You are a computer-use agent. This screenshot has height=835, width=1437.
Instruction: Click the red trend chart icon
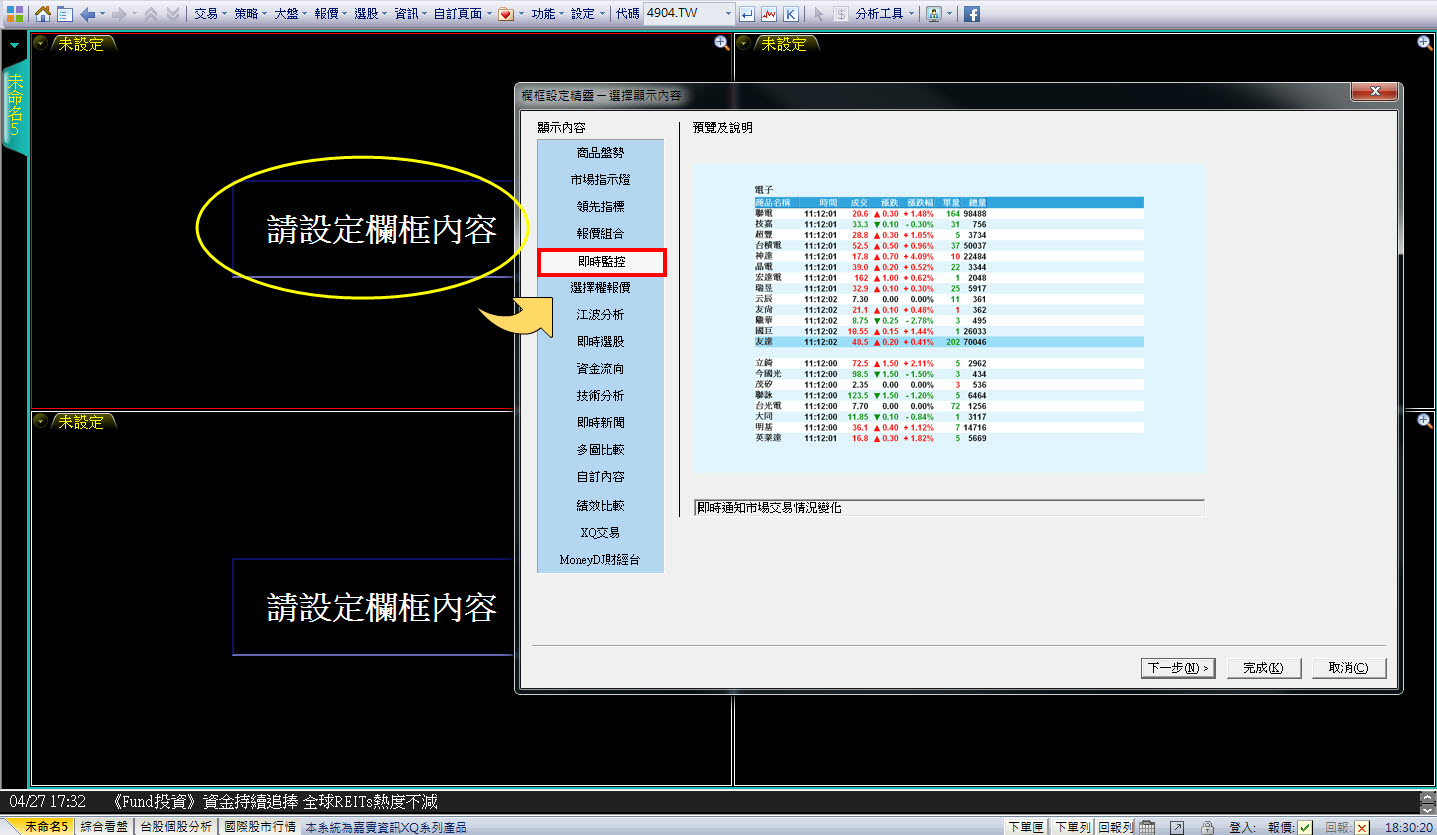[x=769, y=14]
